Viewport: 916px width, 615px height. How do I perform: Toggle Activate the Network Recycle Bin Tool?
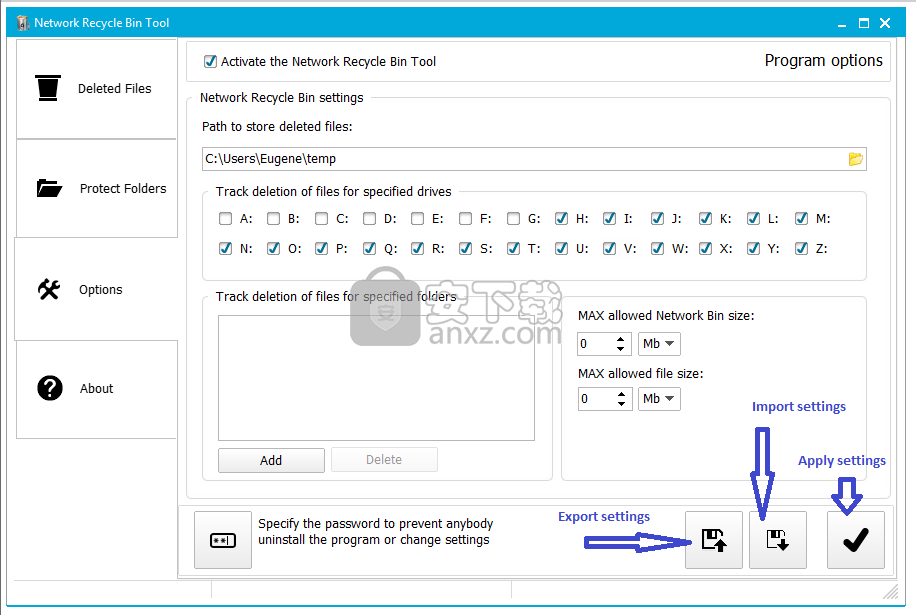coord(210,61)
